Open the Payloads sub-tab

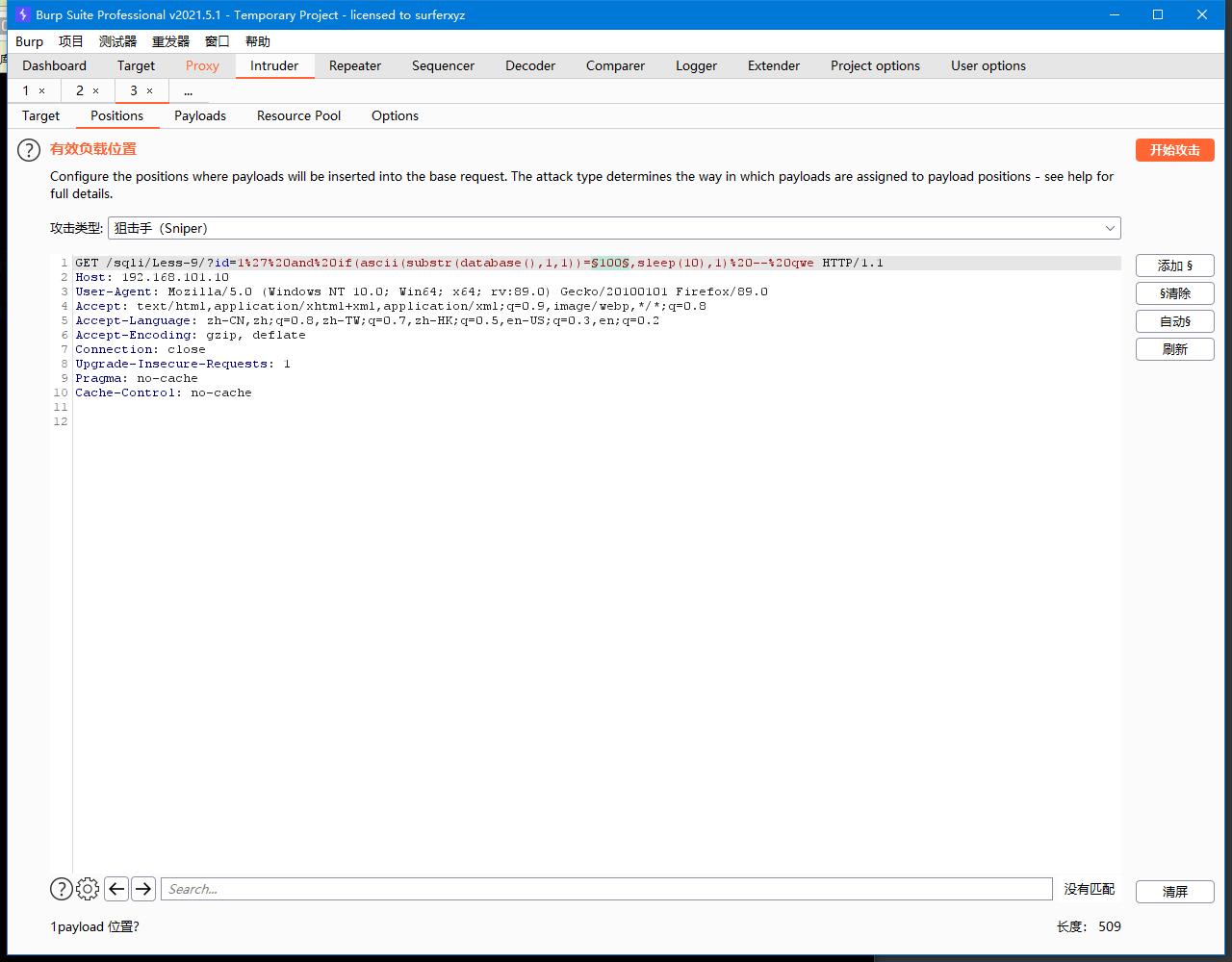pyautogui.click(x=200, y=115)
